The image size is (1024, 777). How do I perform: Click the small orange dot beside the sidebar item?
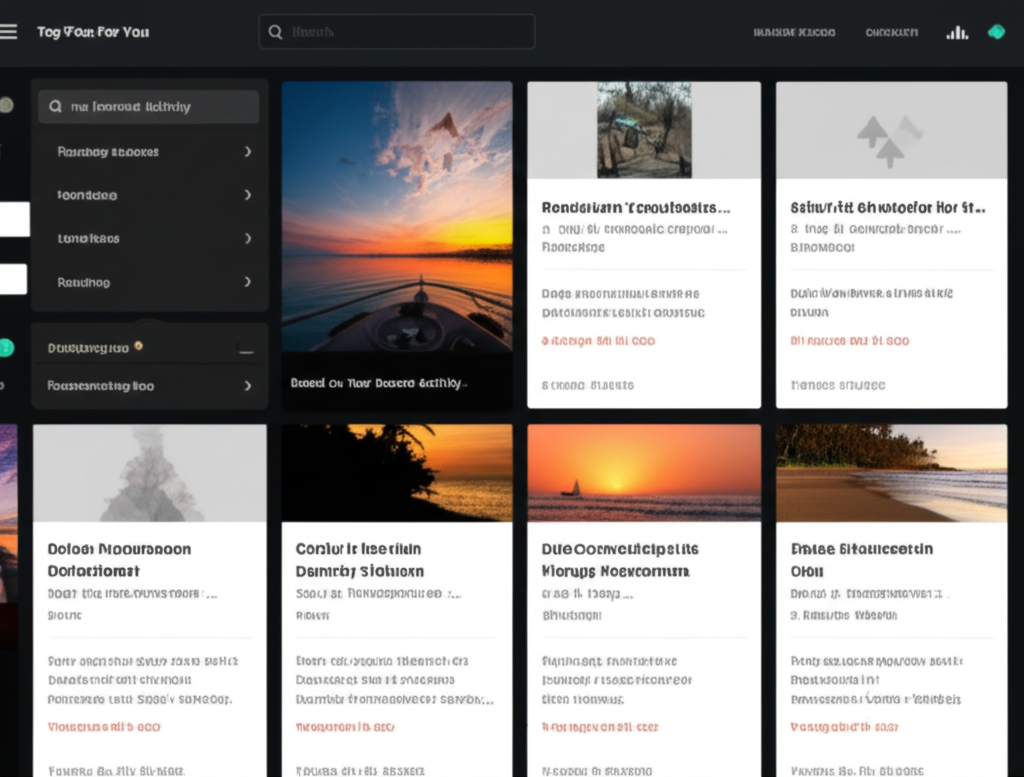[138, 346]
